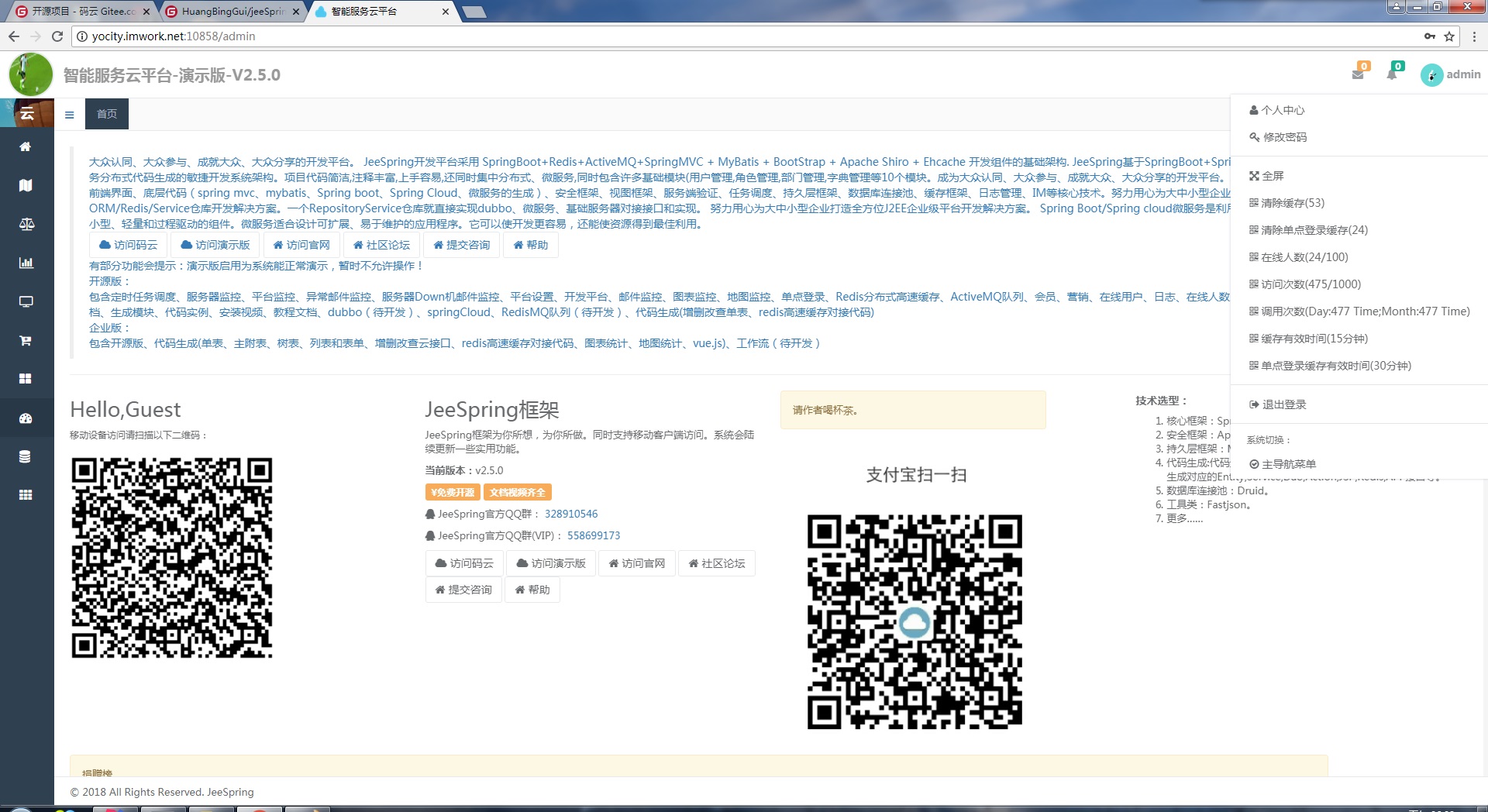Click the ¥免费开源 orange badge
Image resolution: width=1488 pixels, height=812 pixels.
(x=453, y=492)
